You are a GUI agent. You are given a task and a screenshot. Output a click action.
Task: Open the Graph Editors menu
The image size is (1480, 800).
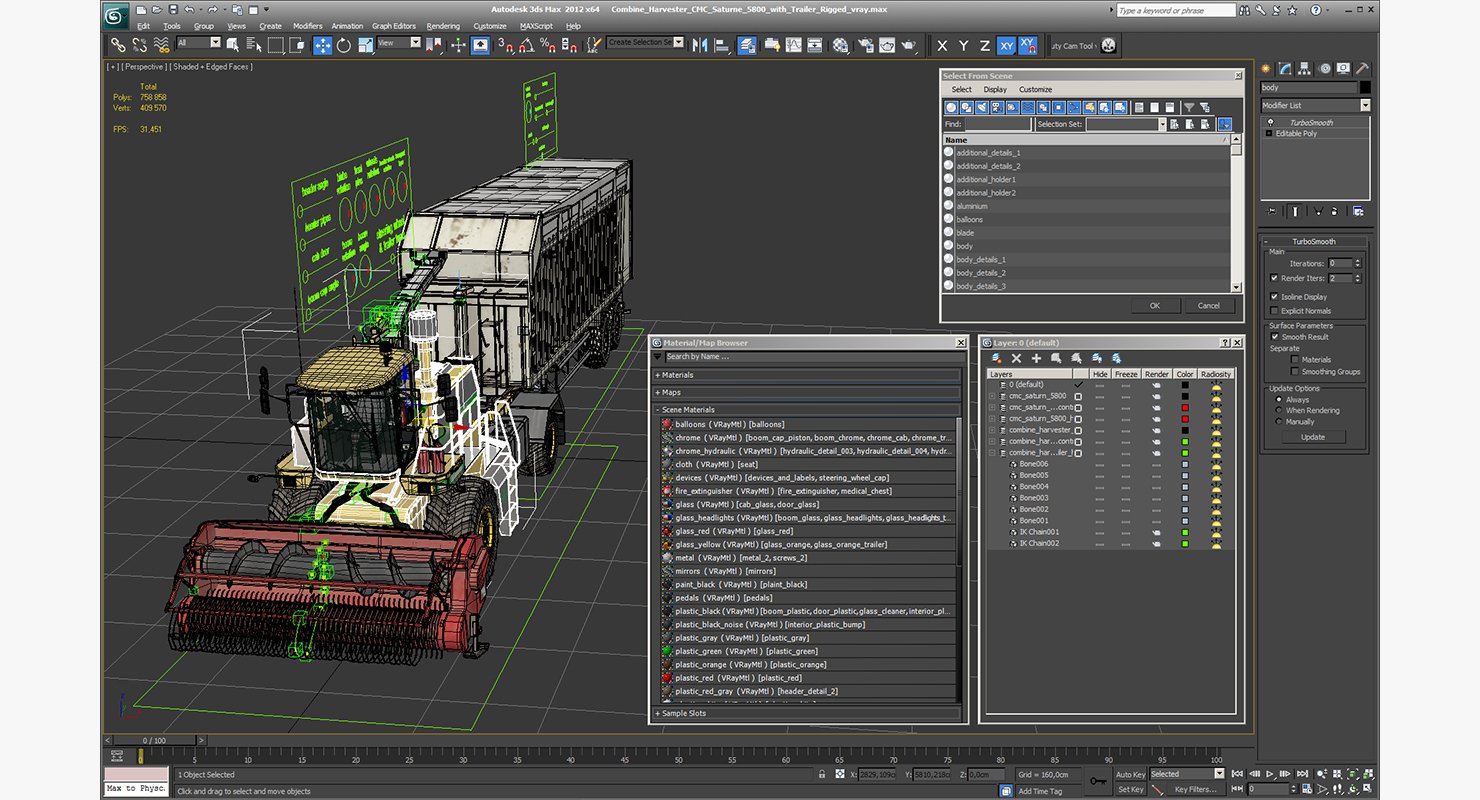click(394, 26)
